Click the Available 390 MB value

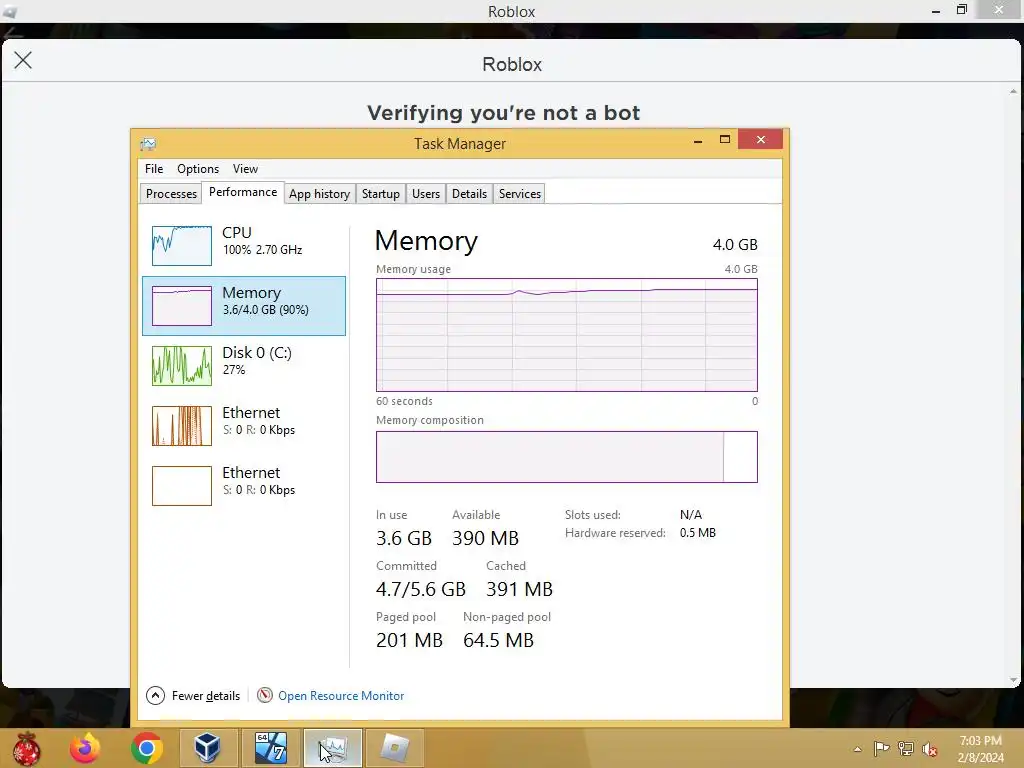click(485, 538)
